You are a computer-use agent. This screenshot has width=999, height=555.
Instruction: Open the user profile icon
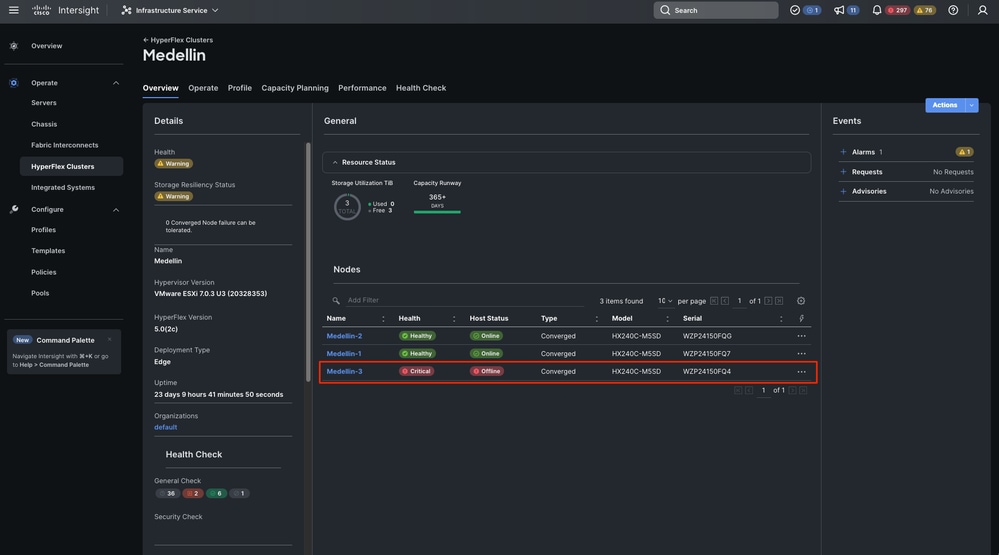click(982, 10)
